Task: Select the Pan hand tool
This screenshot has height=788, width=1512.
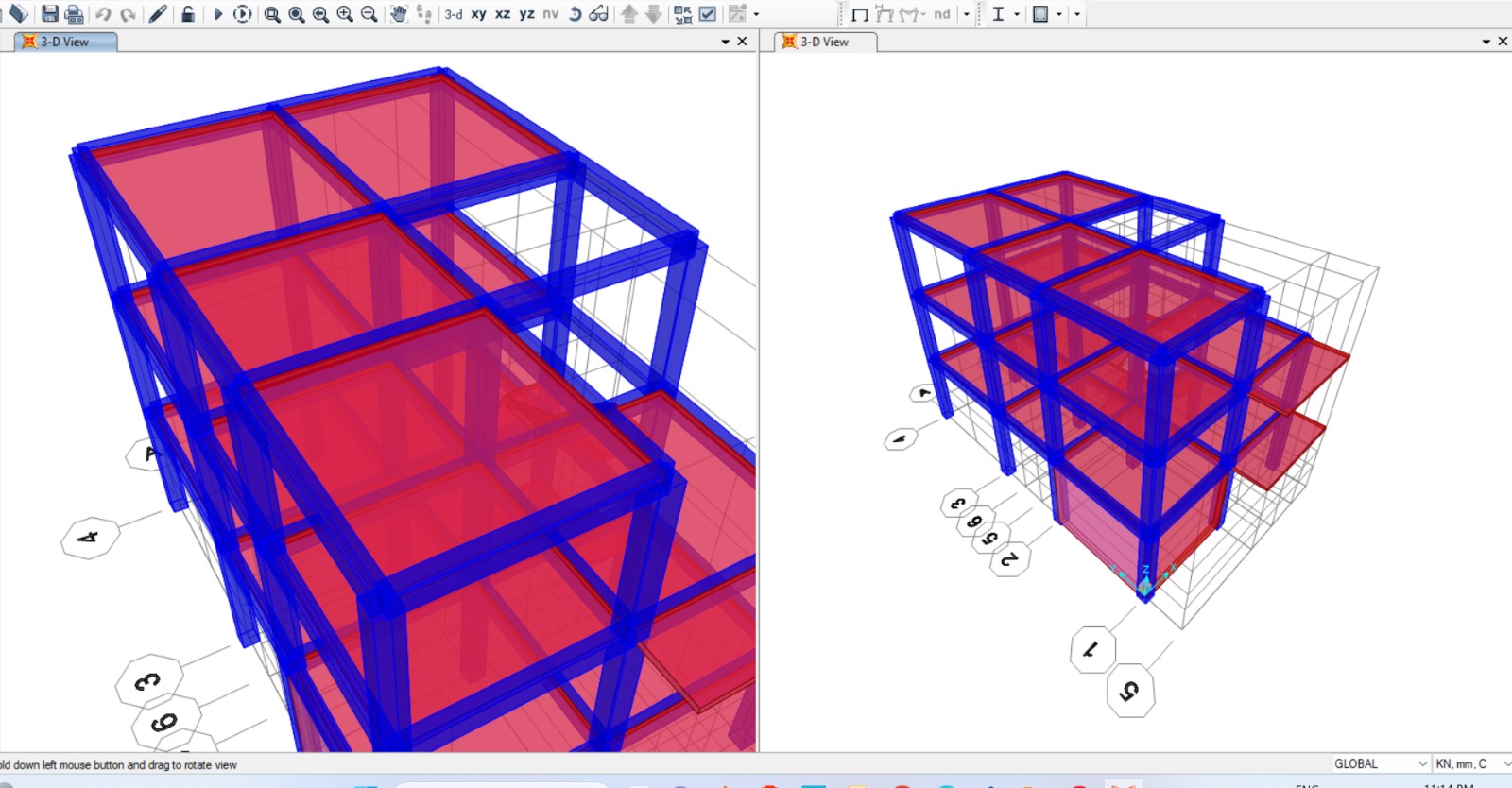Action: coord(399,14)
